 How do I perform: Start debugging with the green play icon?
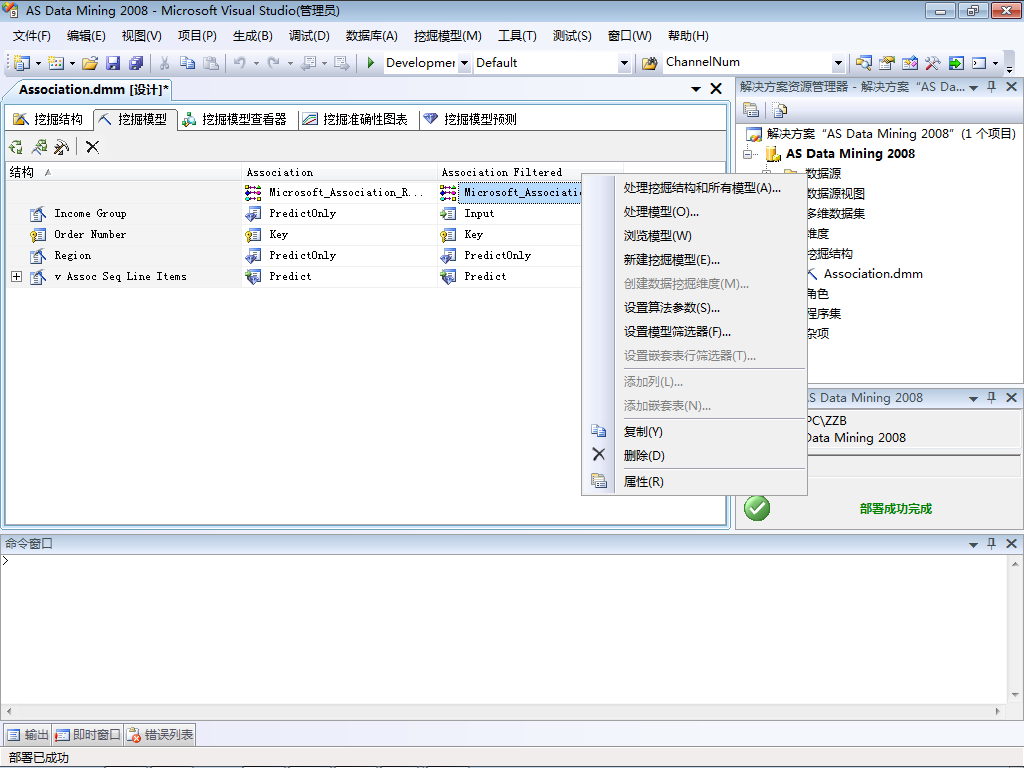(371, 63)
